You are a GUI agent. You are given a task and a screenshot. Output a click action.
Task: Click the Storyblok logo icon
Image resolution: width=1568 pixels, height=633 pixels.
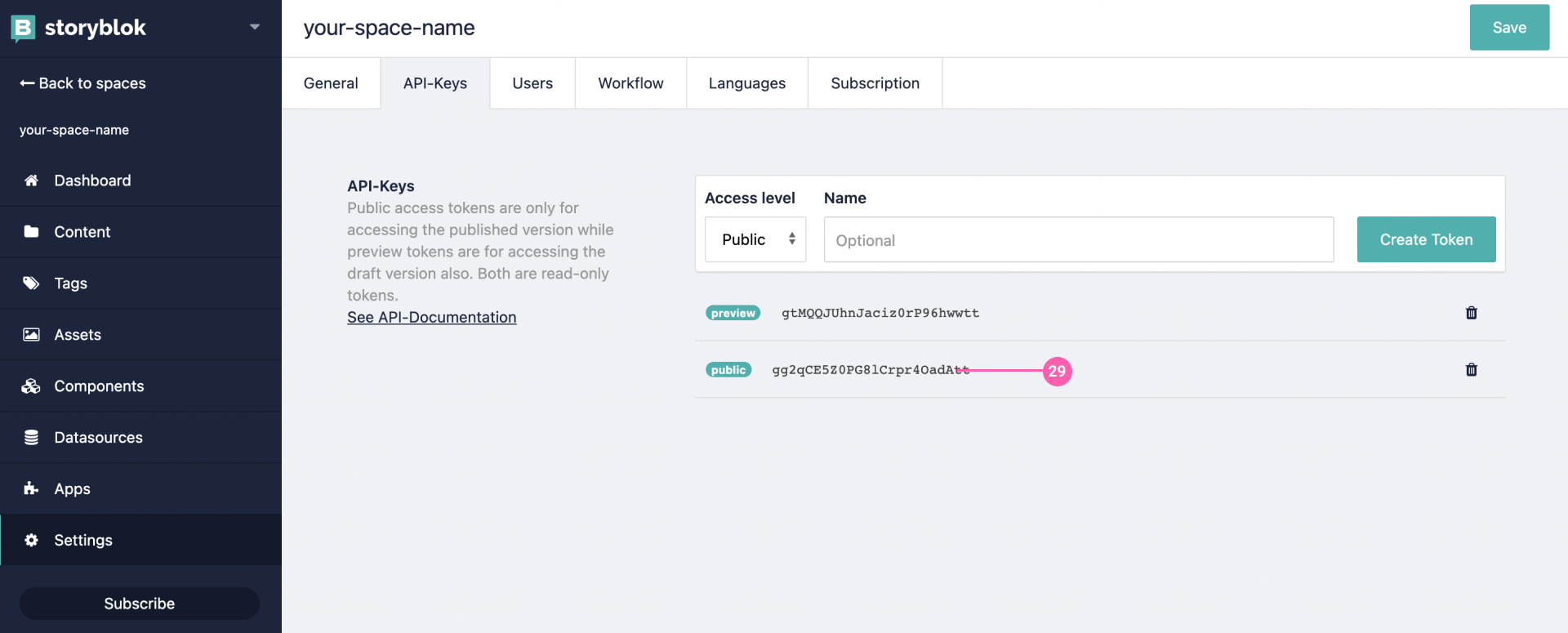click(23, 28)
